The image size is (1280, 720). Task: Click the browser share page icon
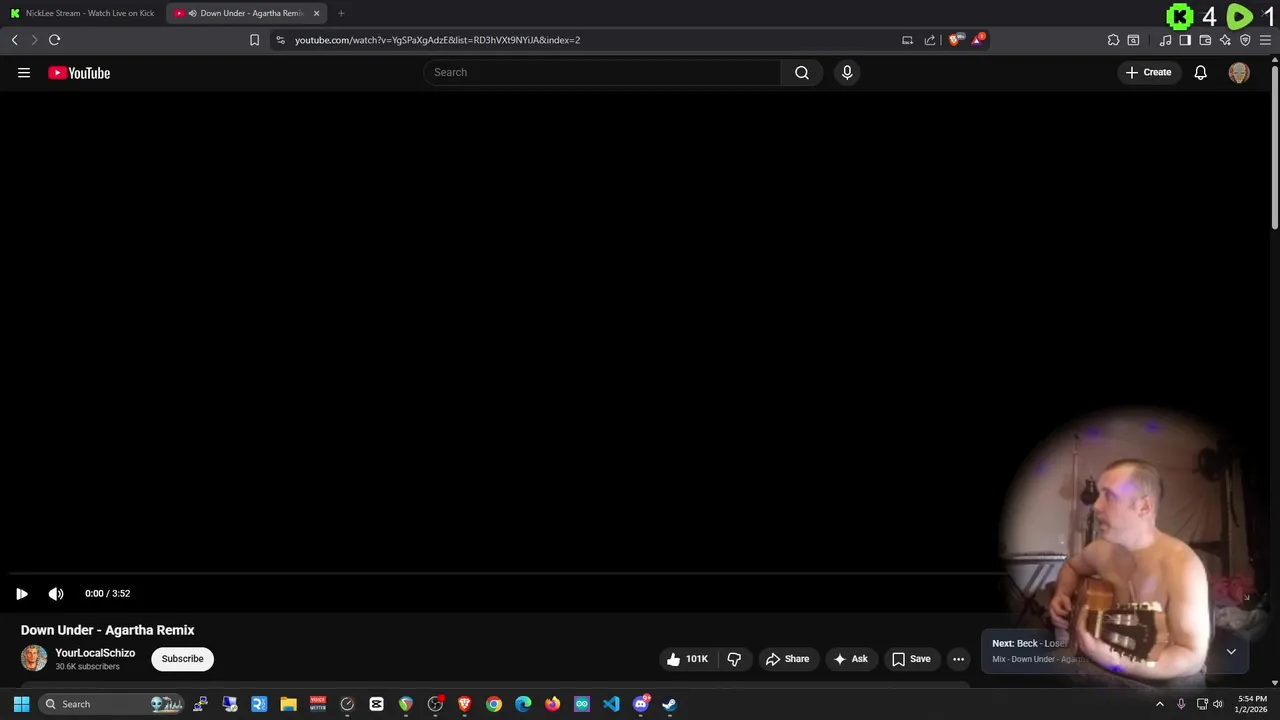[930, 40]
